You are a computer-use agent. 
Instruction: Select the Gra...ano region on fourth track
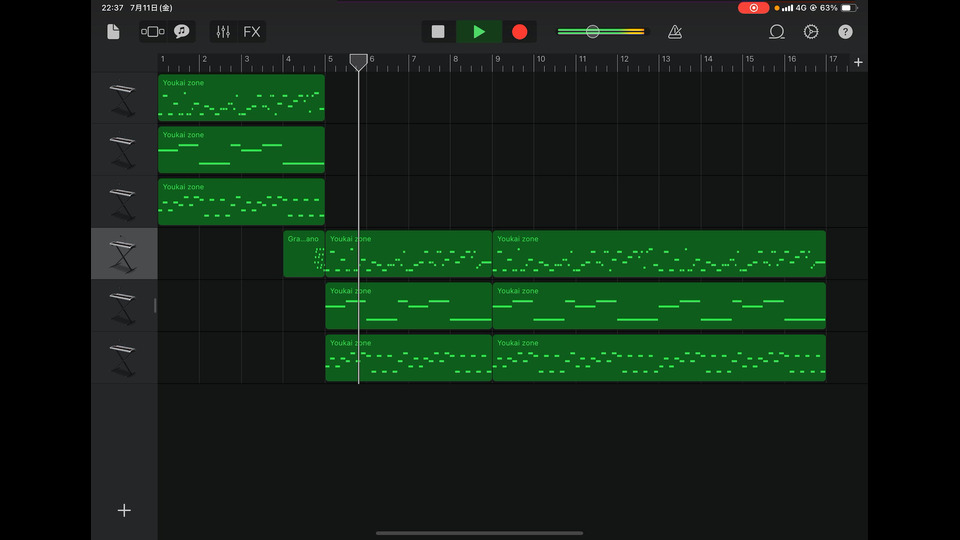[304, 254]
